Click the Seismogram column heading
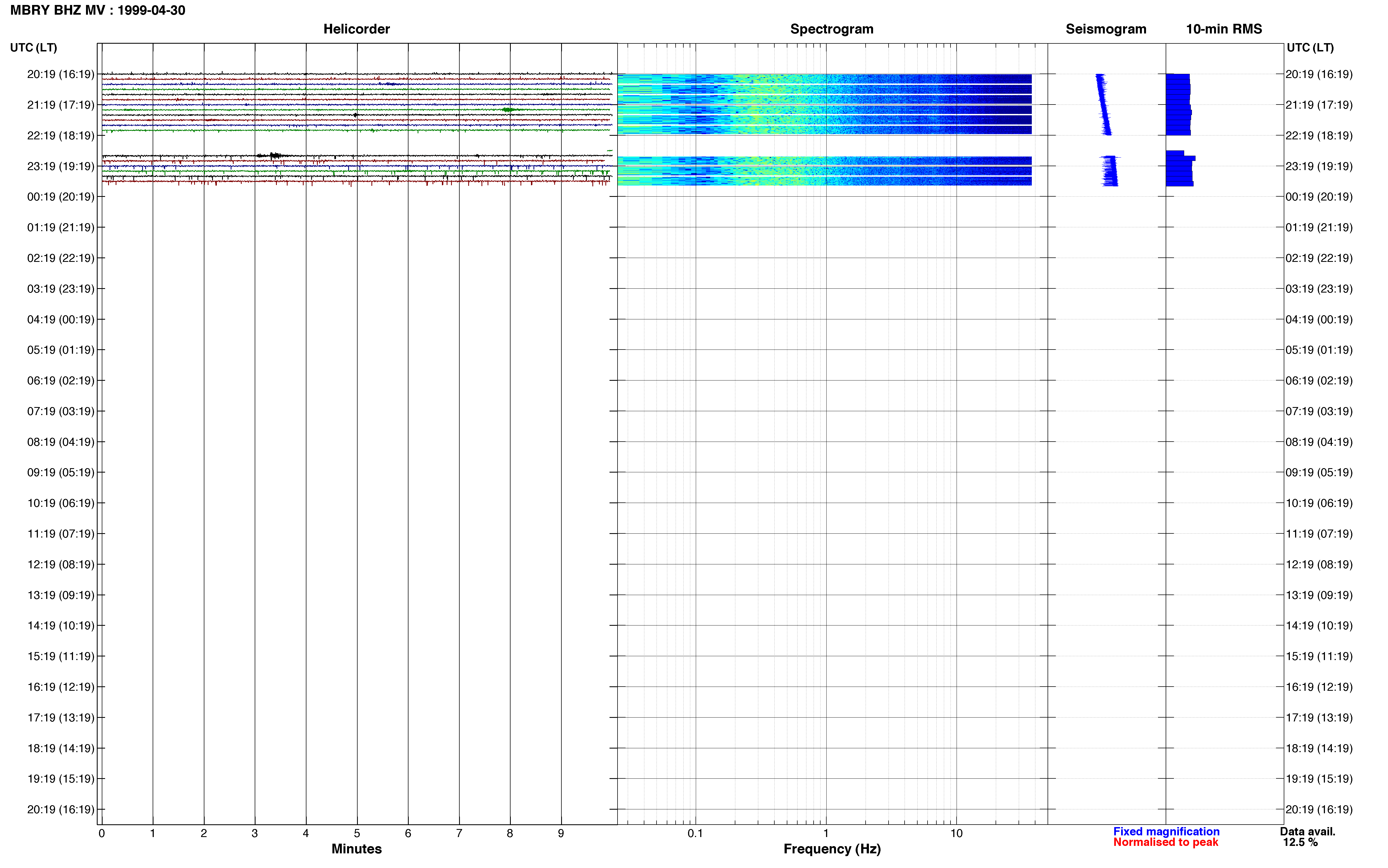Image resolution: width=1388 pixels, height=868 pixels. click(1106, 29)
